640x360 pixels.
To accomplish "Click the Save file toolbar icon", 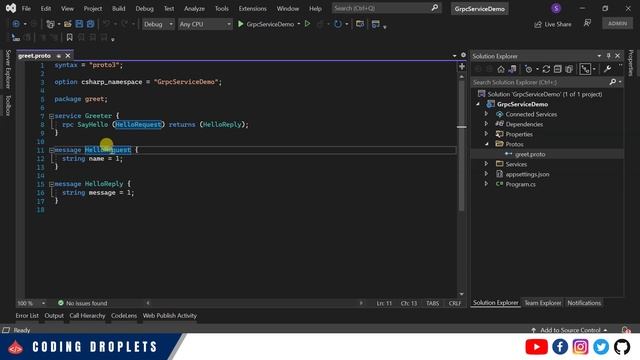I will pos(79,24).
